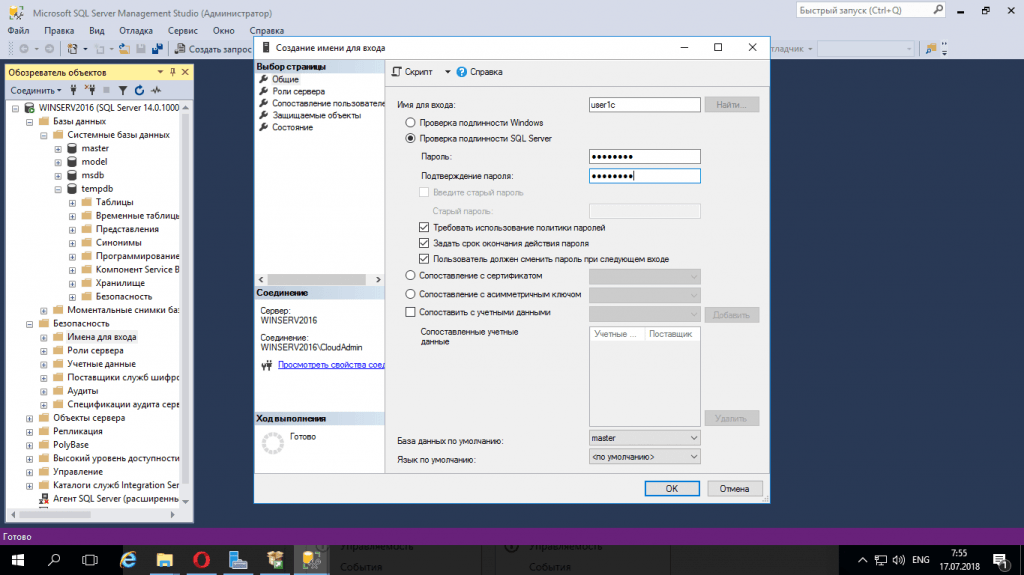The width and height of the screenshot is (1024, 575).
Task: Switch to the Роли сервера page
Action: (297, 91)
